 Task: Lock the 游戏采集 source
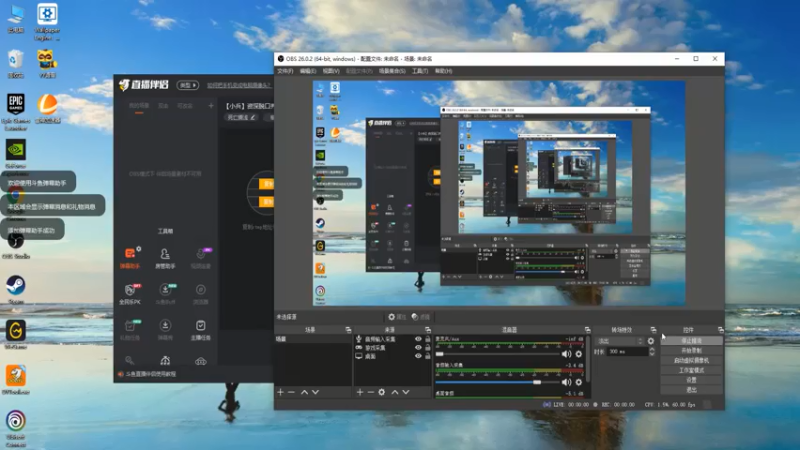pyautogui.click(x=428, y=347)
